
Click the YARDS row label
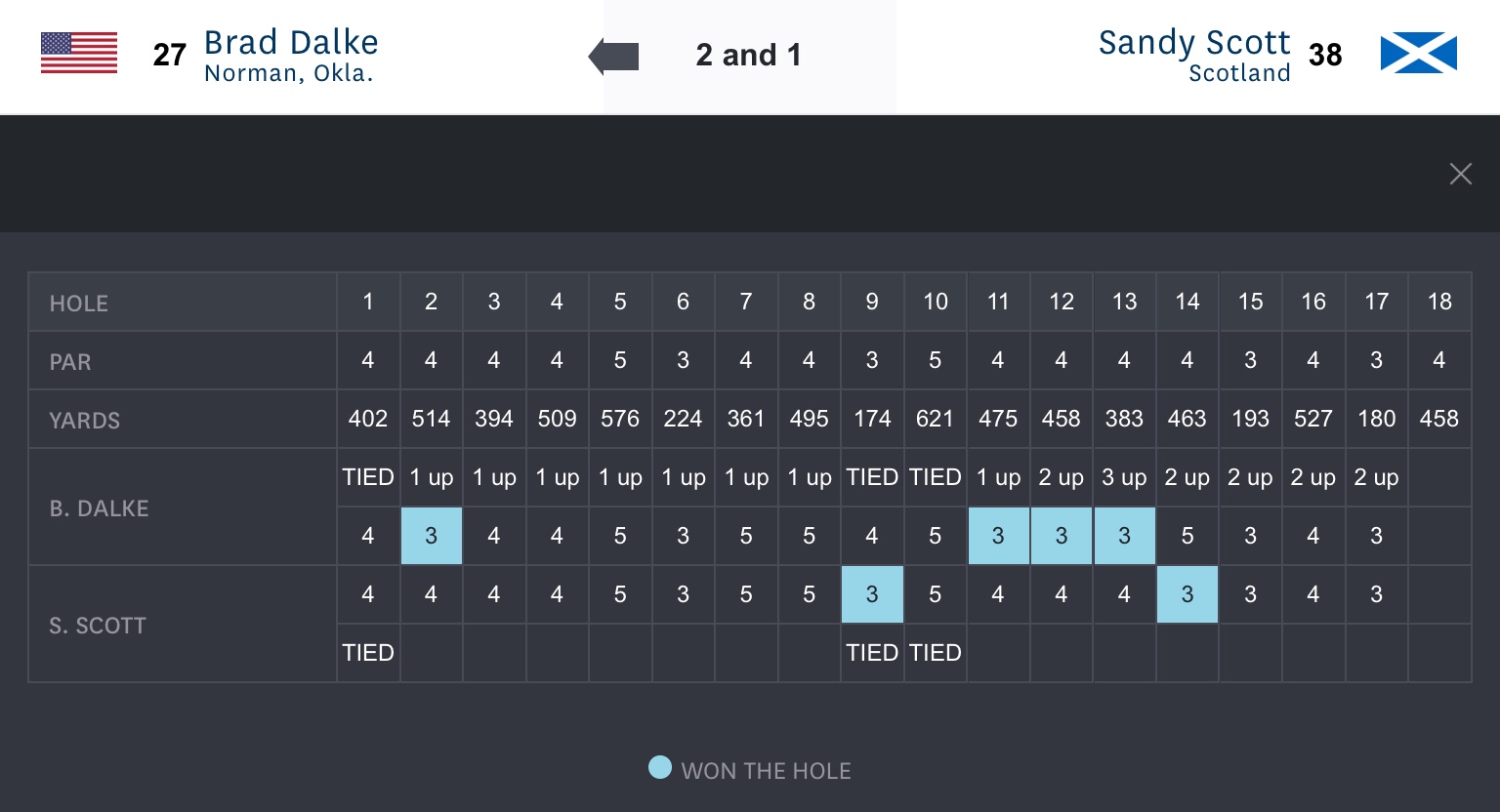tap(85, 421)
